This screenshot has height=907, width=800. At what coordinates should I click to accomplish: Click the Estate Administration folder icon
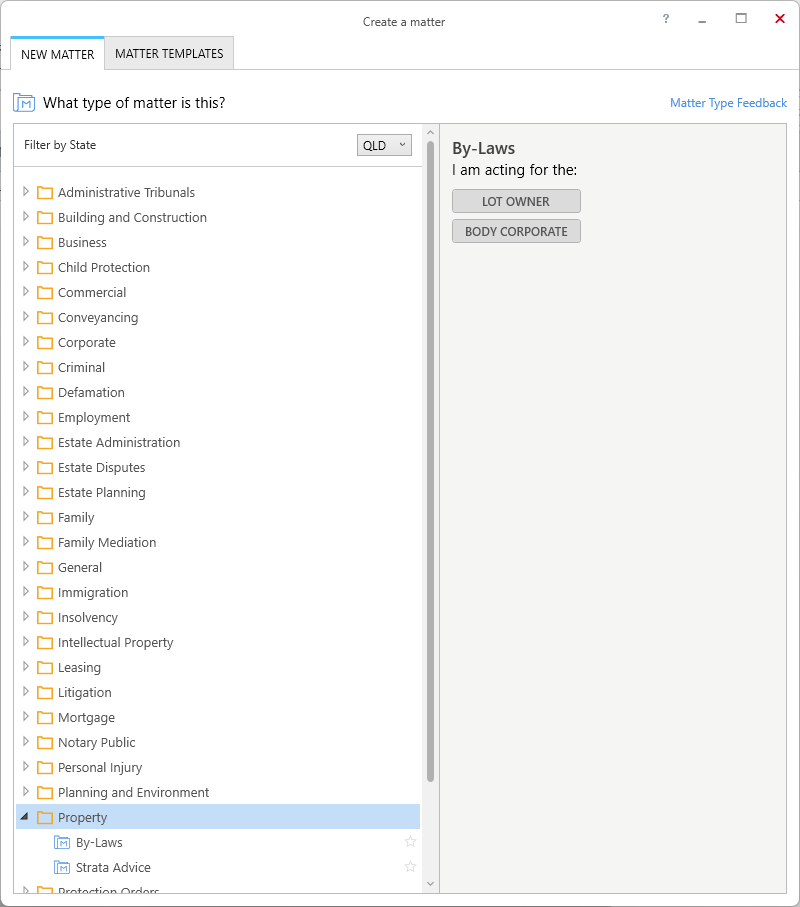(x=45, y=443)
